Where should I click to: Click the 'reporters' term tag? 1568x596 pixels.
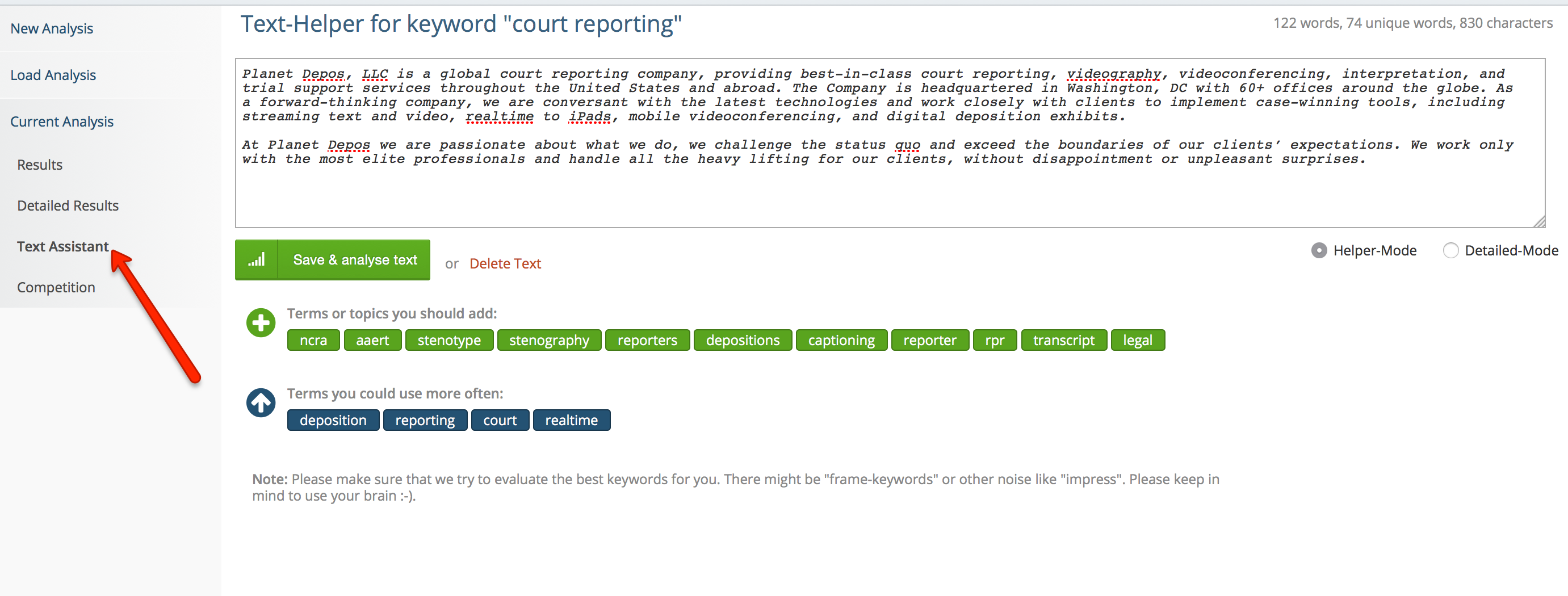pyautogui.click(x=647, y=341)
